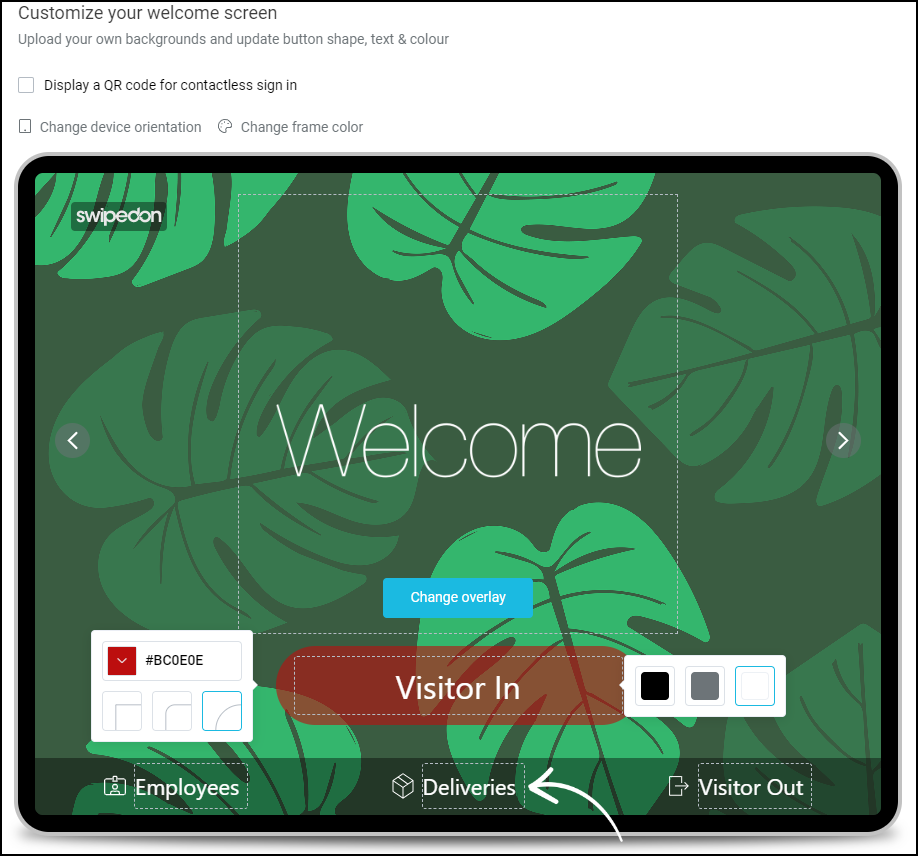Go to previous background with left arrow

tap(73, 440)
